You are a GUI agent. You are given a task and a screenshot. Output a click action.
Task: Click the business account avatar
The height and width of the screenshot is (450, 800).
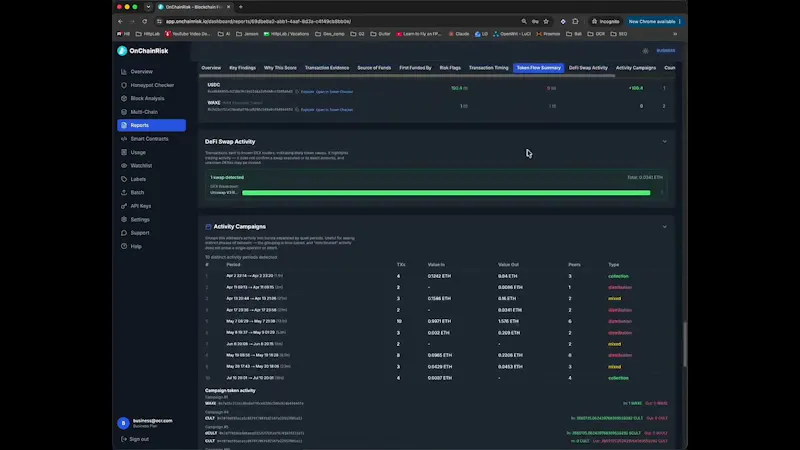pyautogui.click(x=123, y=423)
